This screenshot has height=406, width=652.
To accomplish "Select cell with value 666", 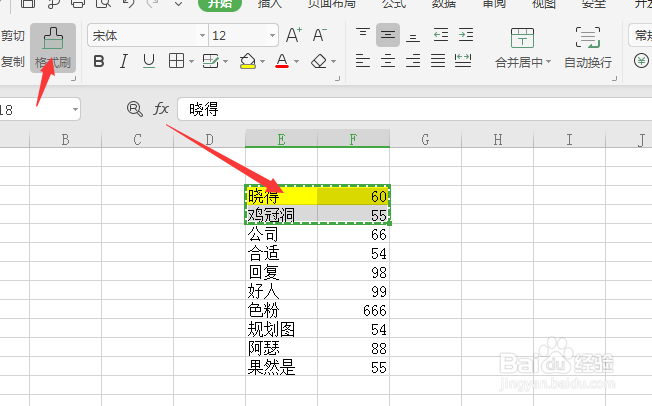I will tap(353, 310).
